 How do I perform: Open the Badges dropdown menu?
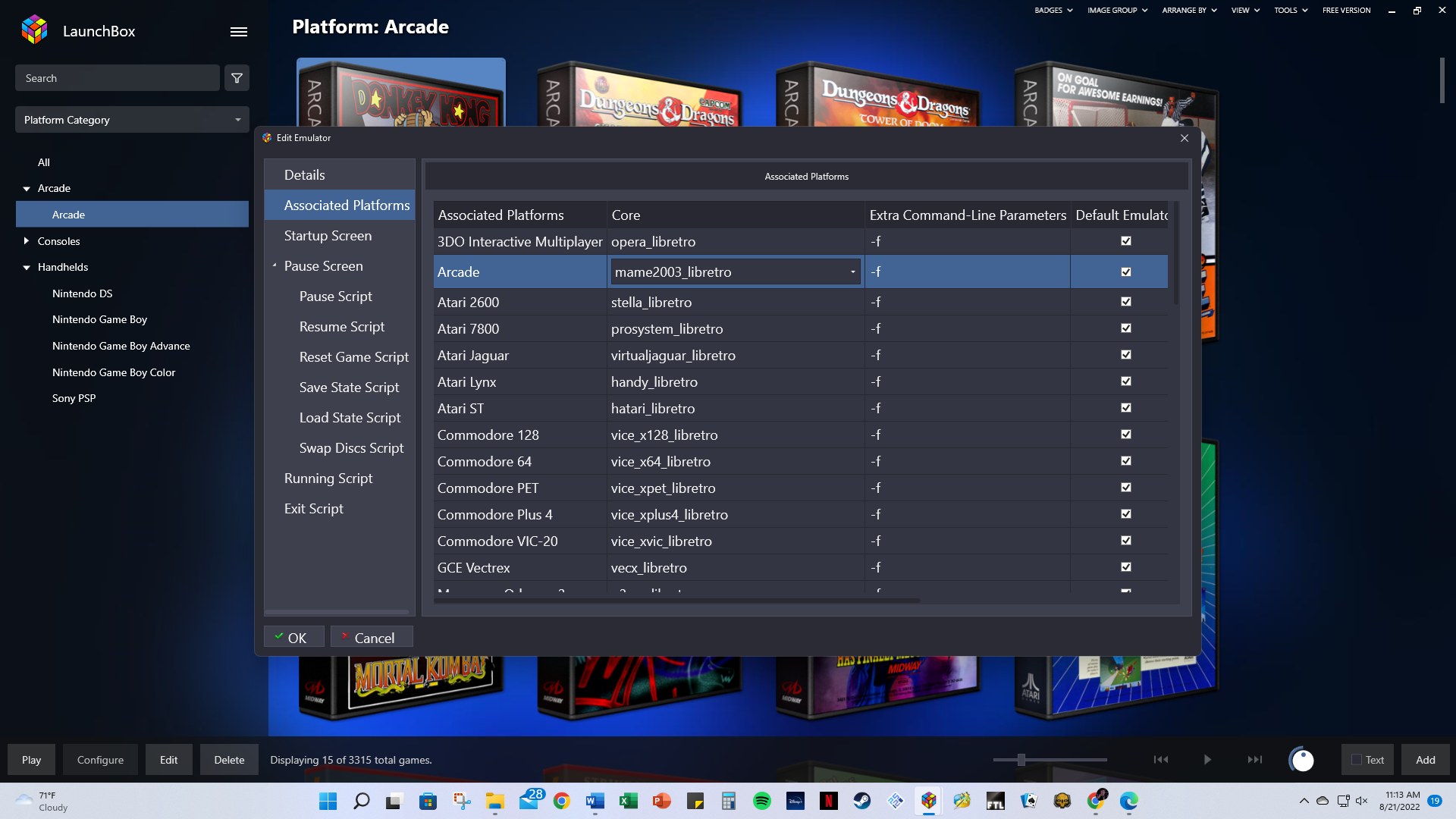[1053, 11]
